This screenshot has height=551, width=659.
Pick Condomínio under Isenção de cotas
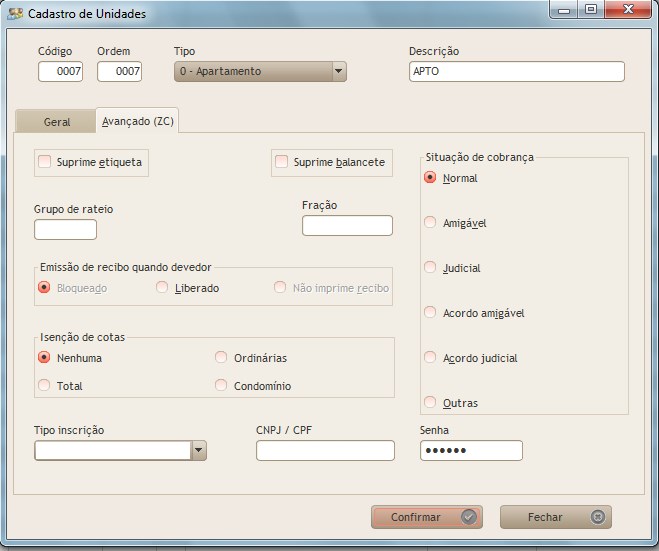(221, 385)
